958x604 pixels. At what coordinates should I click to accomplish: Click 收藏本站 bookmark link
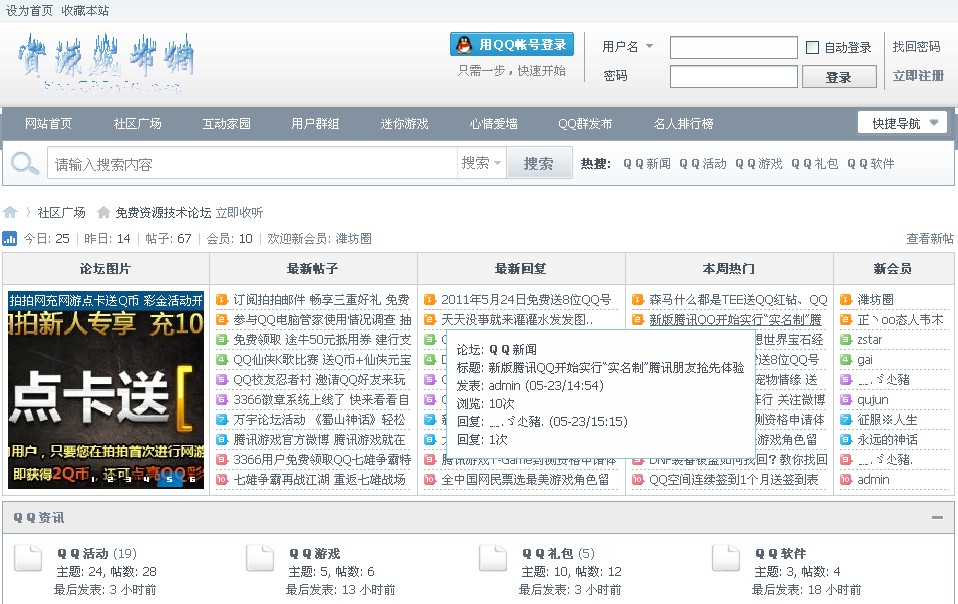pyautogui.click(x=86, y=10)
